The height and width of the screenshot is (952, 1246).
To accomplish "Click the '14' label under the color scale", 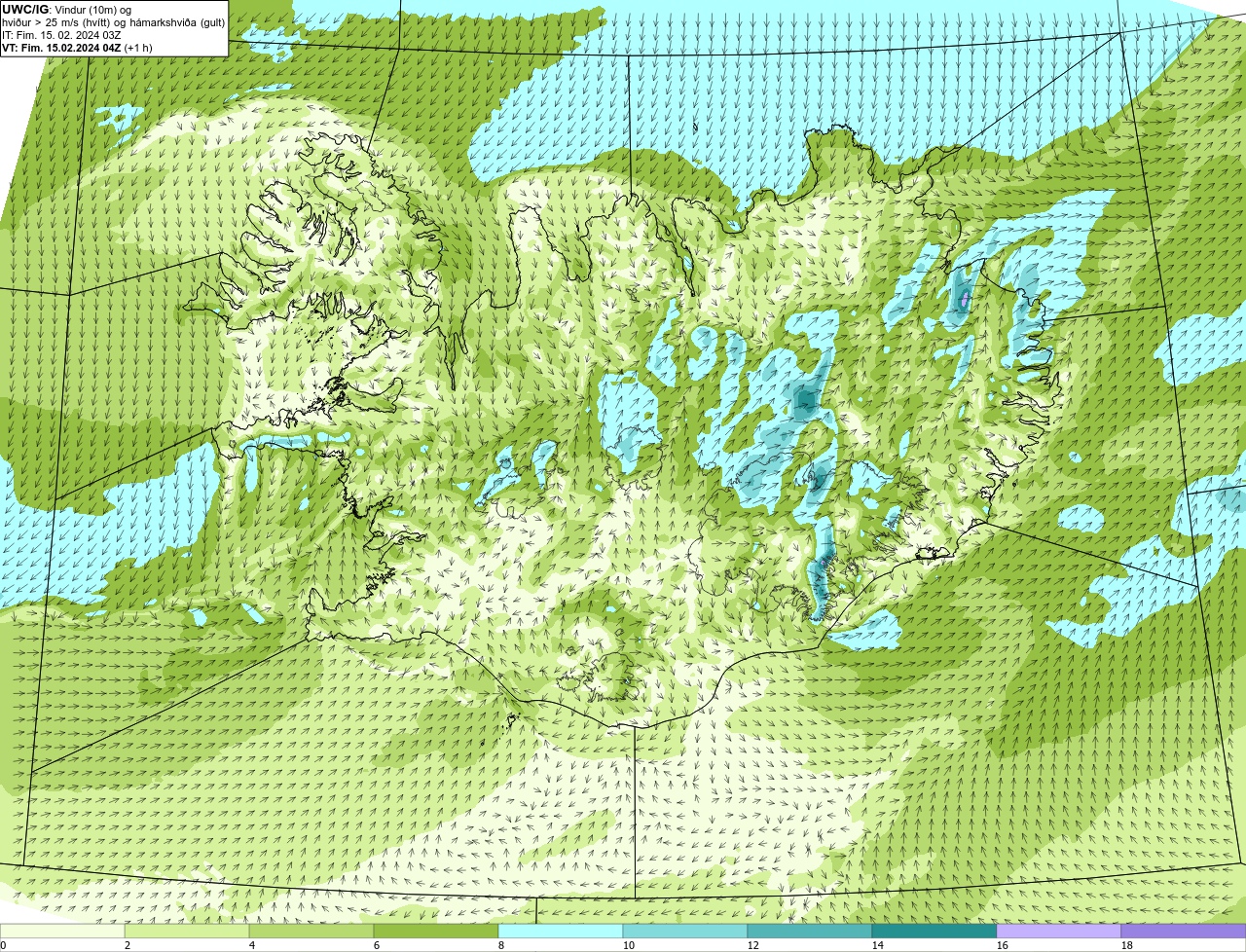I will (878, 945).
